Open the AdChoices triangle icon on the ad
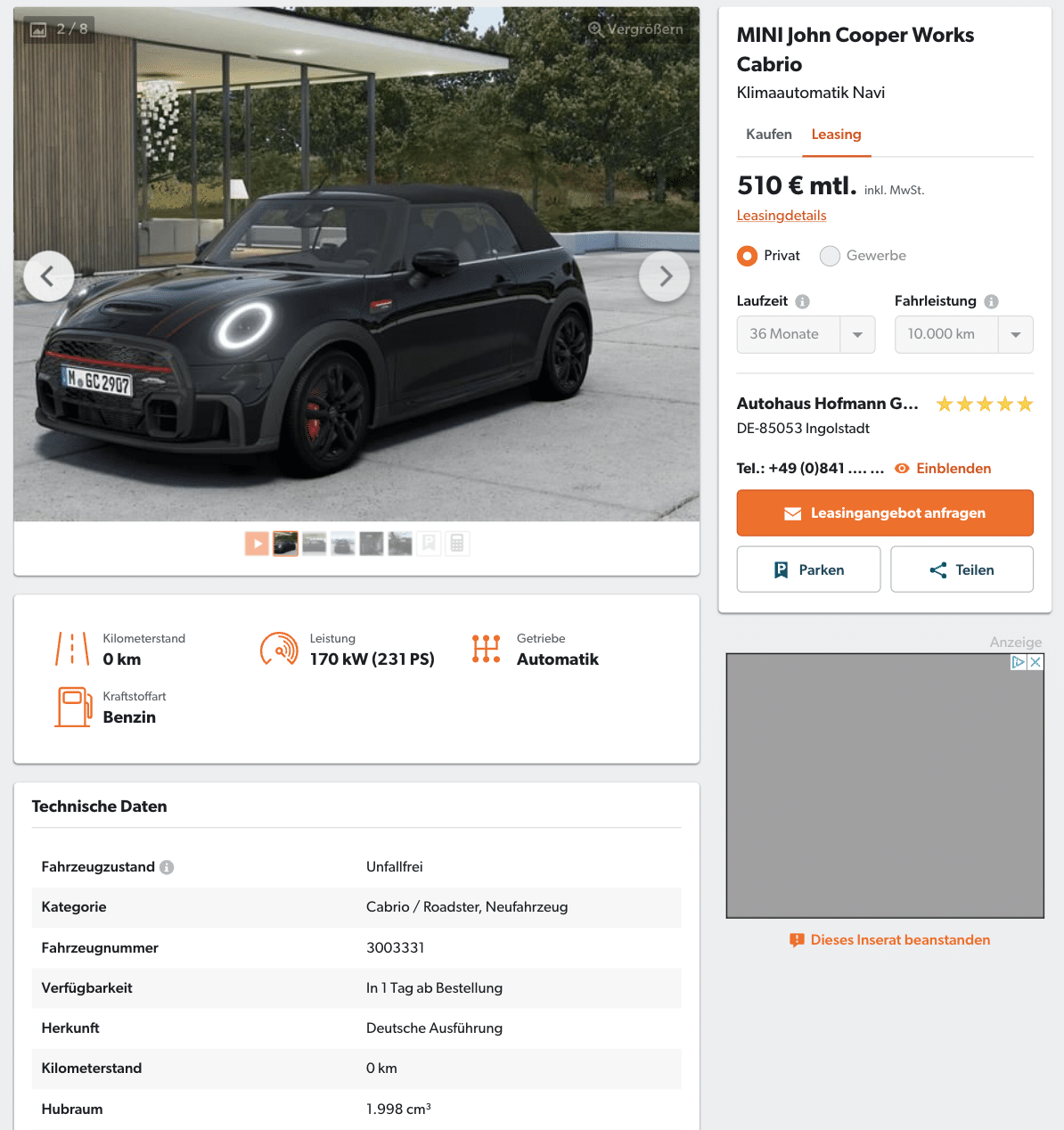Image resolution: width=1064 pixels, height=1130 pixels. tap(1019, 662)
